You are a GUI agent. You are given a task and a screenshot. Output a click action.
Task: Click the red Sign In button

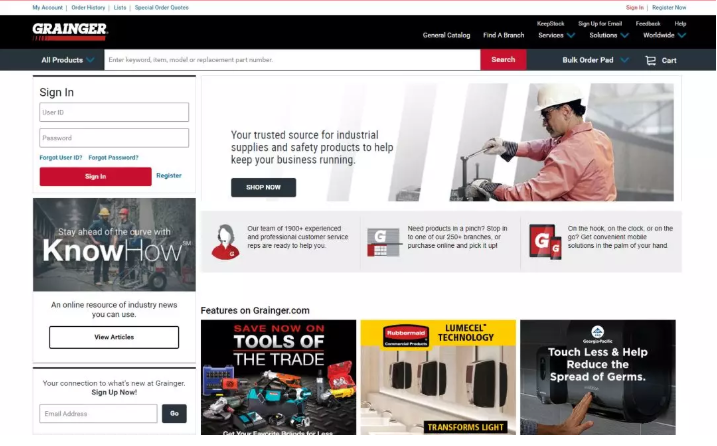pos(95,176)
